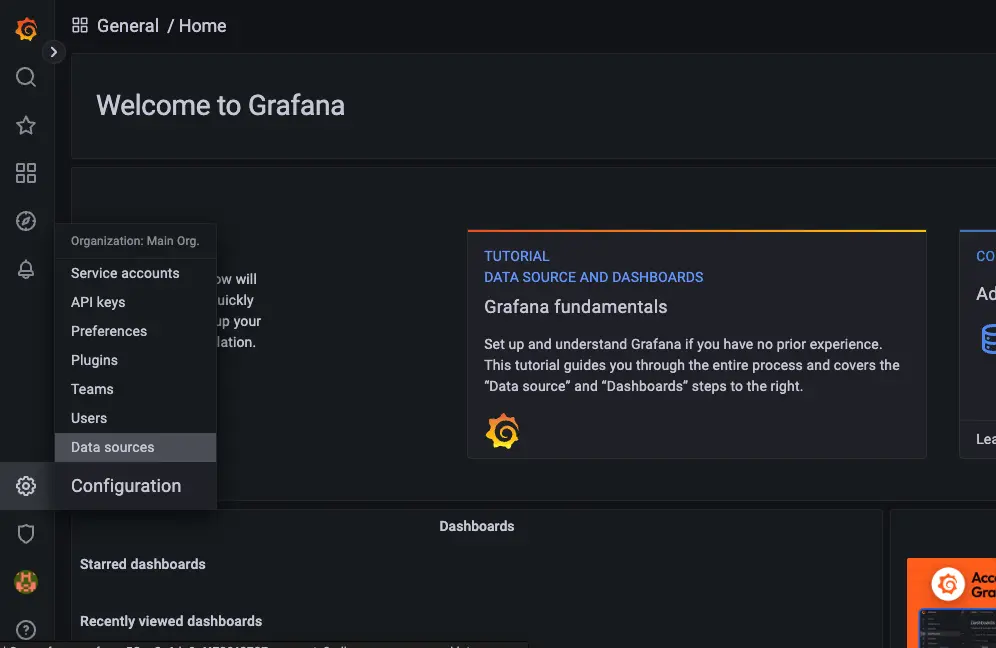
Task: Expand the sidebar using the chevron arrow
Action: [x=54, y=51]
